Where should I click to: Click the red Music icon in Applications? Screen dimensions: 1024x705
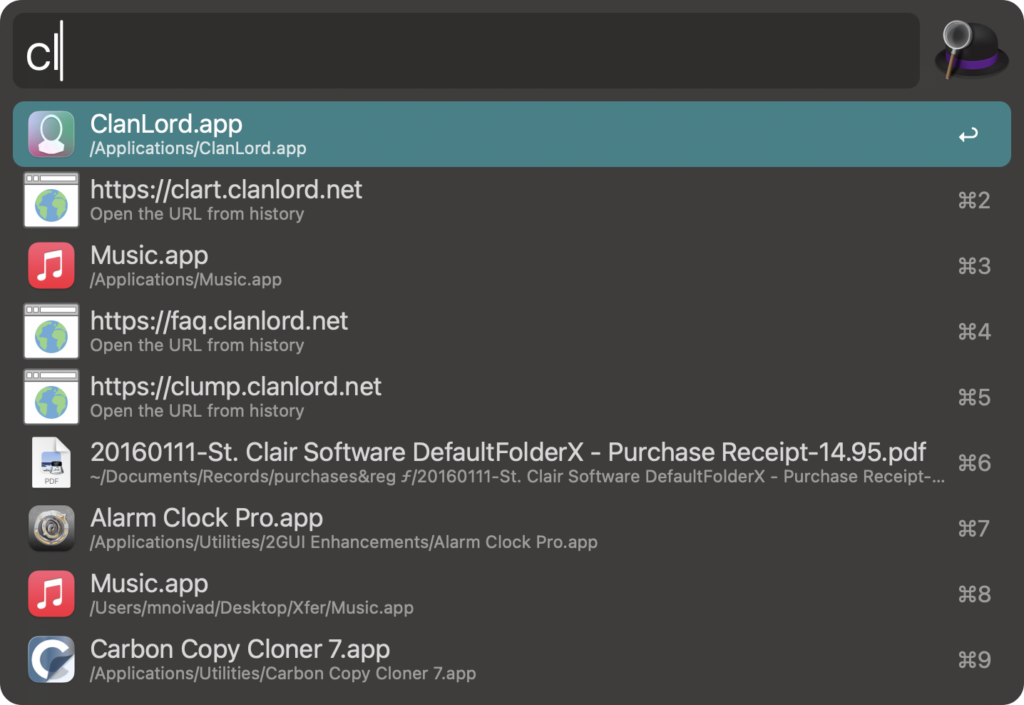click(x=51, y=265)
